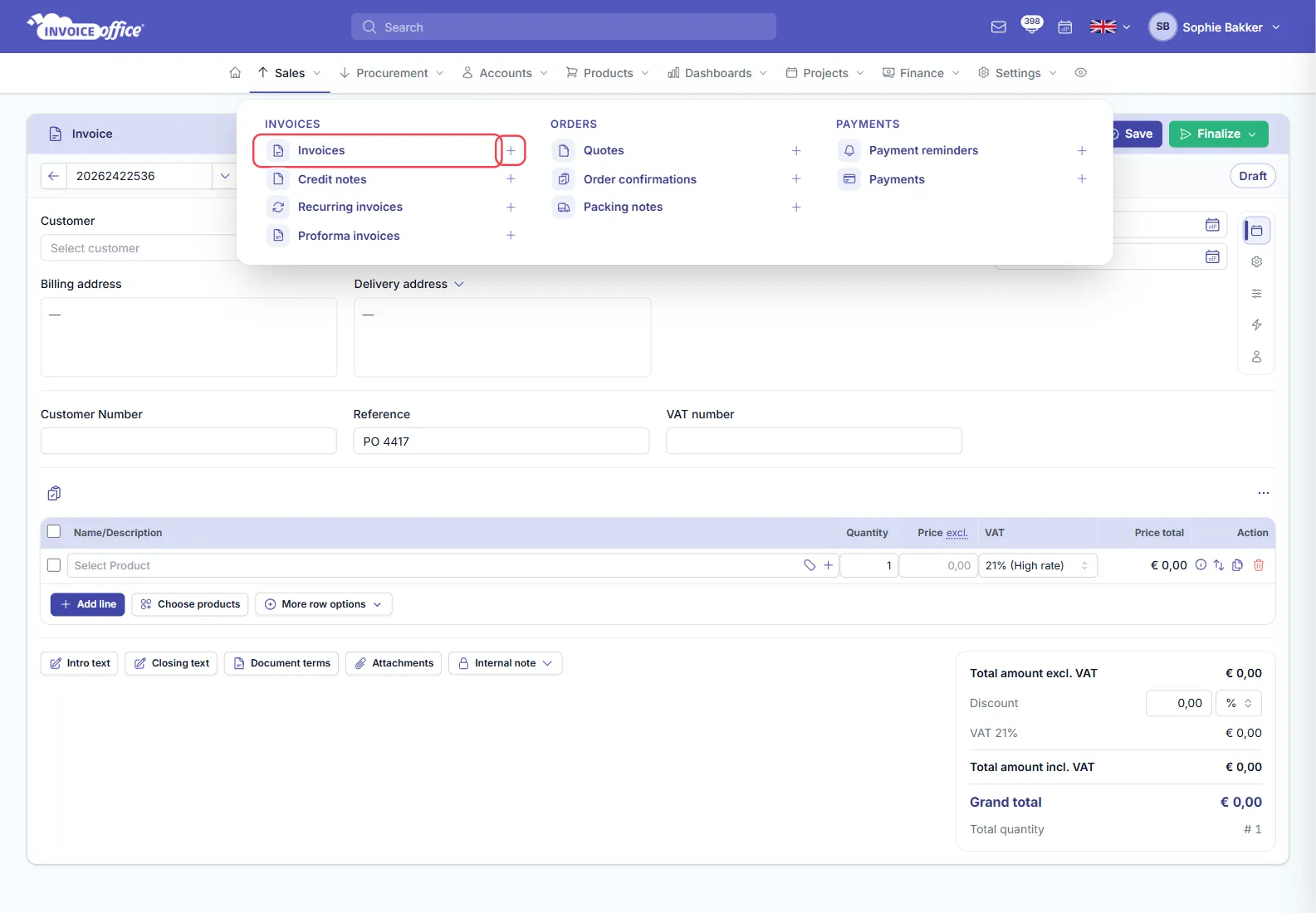Click the Document terms button
Image resolution: width=1316 pixels, height=913 pixels.
point(281,663)
